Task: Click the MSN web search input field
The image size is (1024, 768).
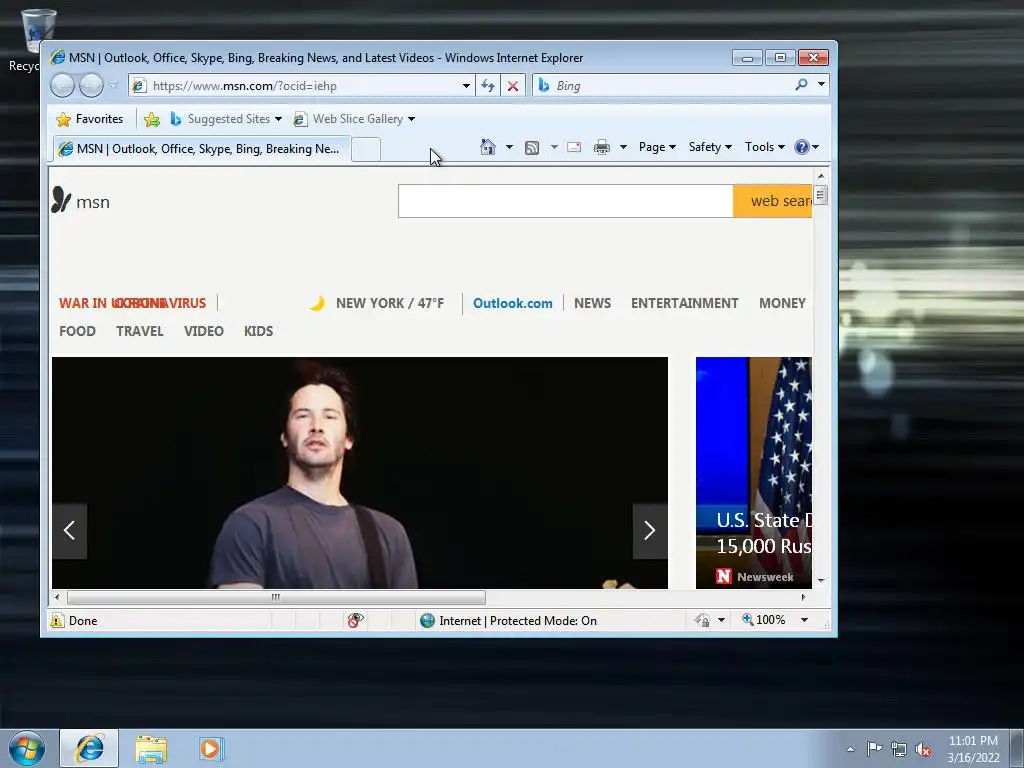Action: [x=566, y=201]
